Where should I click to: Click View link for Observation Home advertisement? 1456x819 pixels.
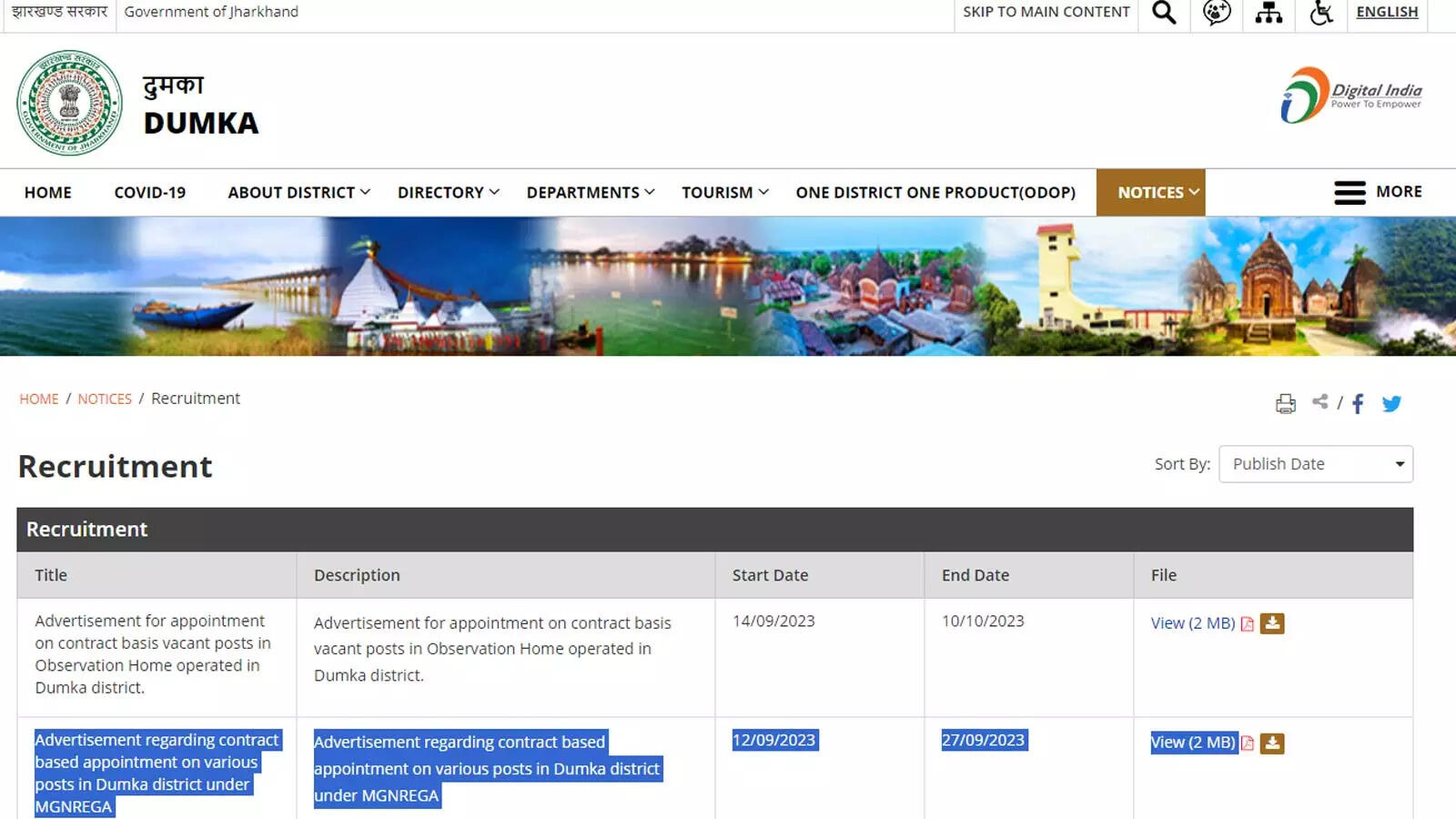pos(1192,623)
